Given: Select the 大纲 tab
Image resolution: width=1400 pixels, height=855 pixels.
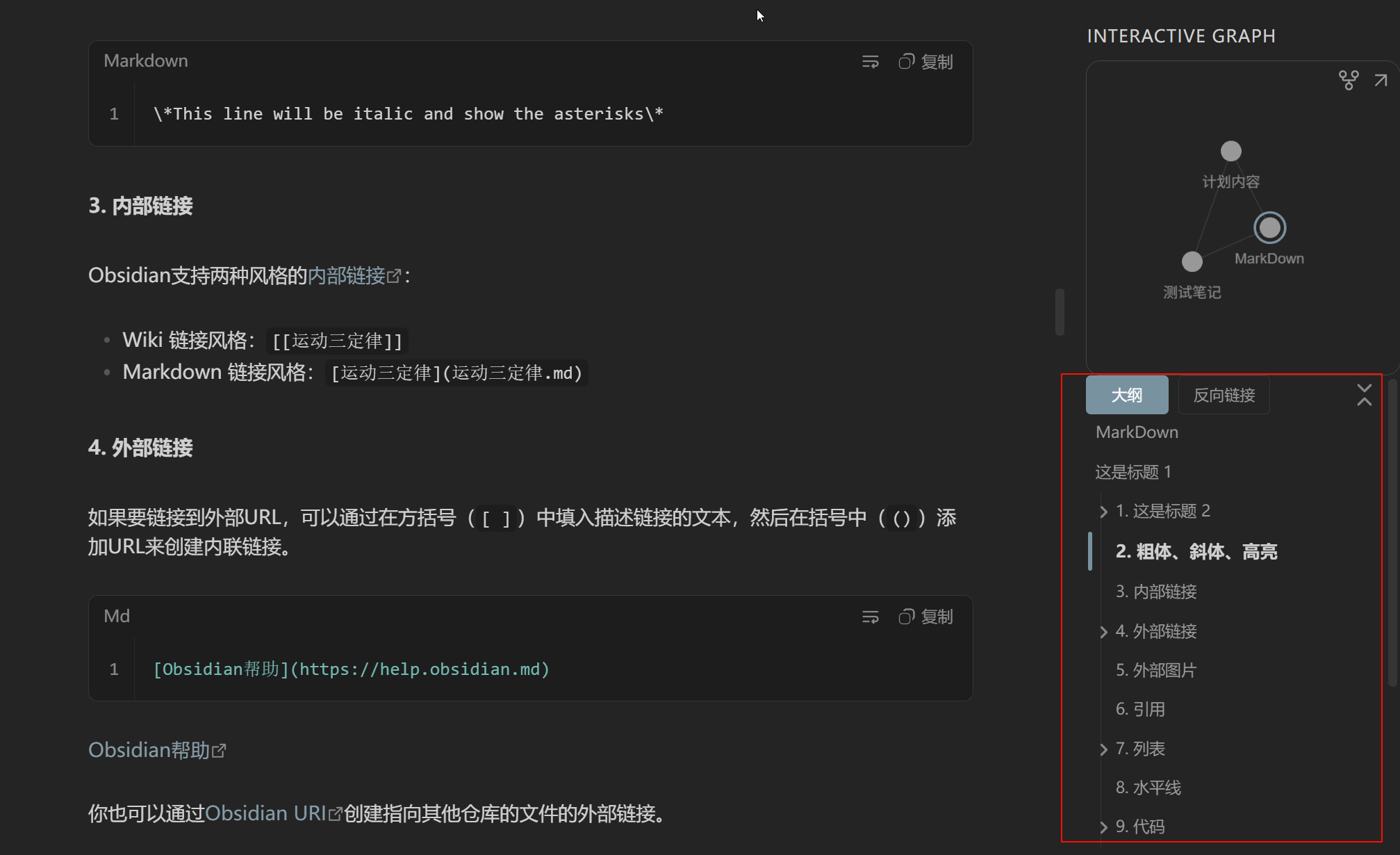Looking at the screenshot, I should point(1126,394).
